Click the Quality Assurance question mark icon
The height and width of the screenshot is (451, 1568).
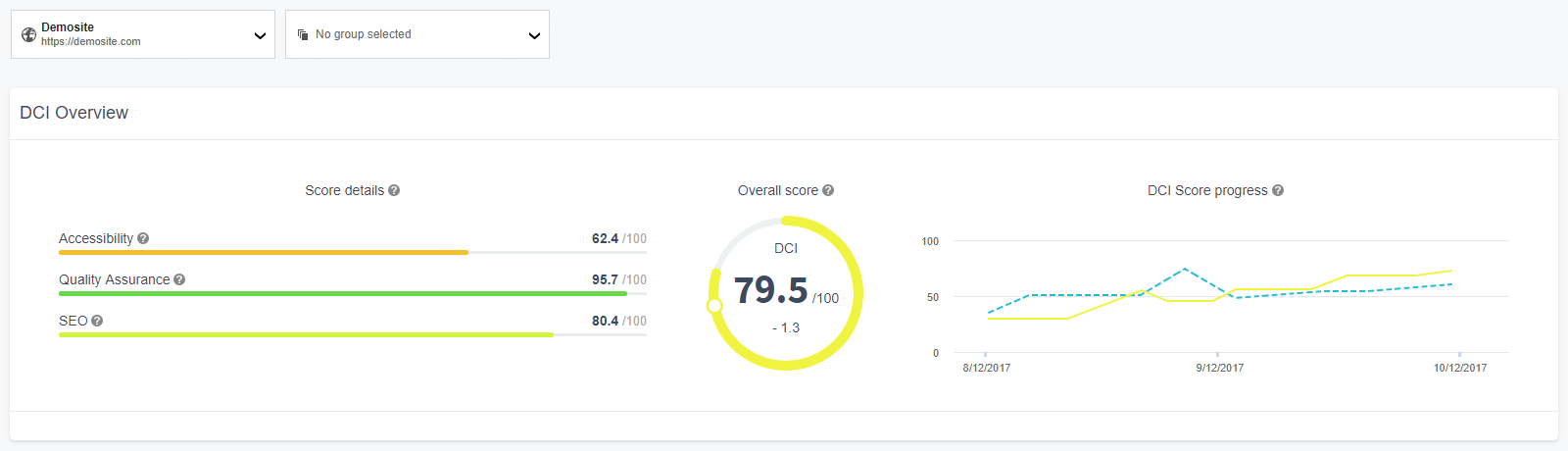click(179, 279)
